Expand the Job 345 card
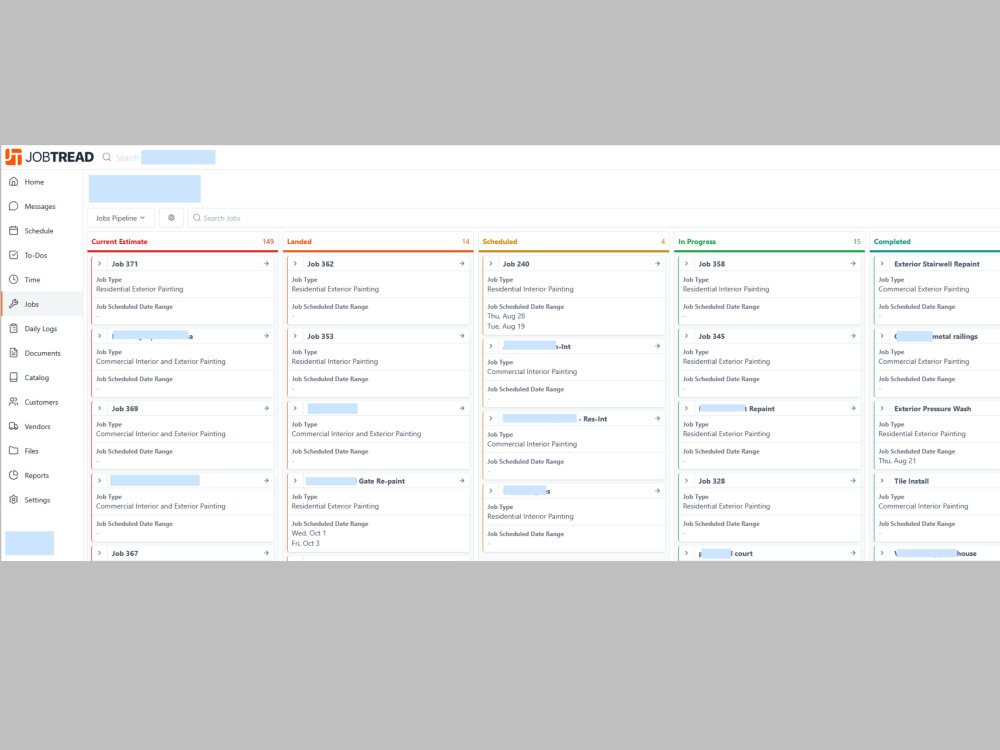1000x750 pixels. pos(687,336)
